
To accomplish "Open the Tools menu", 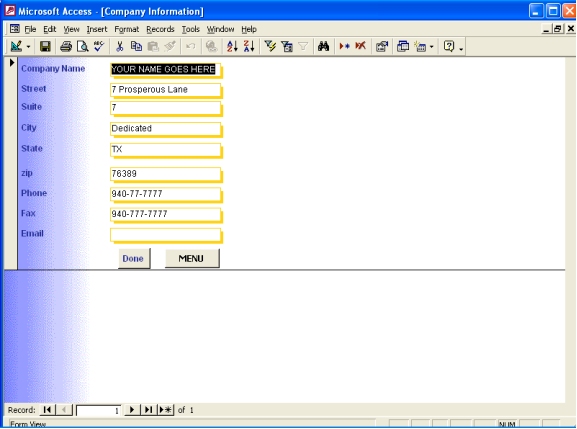I will coord(191,29).
